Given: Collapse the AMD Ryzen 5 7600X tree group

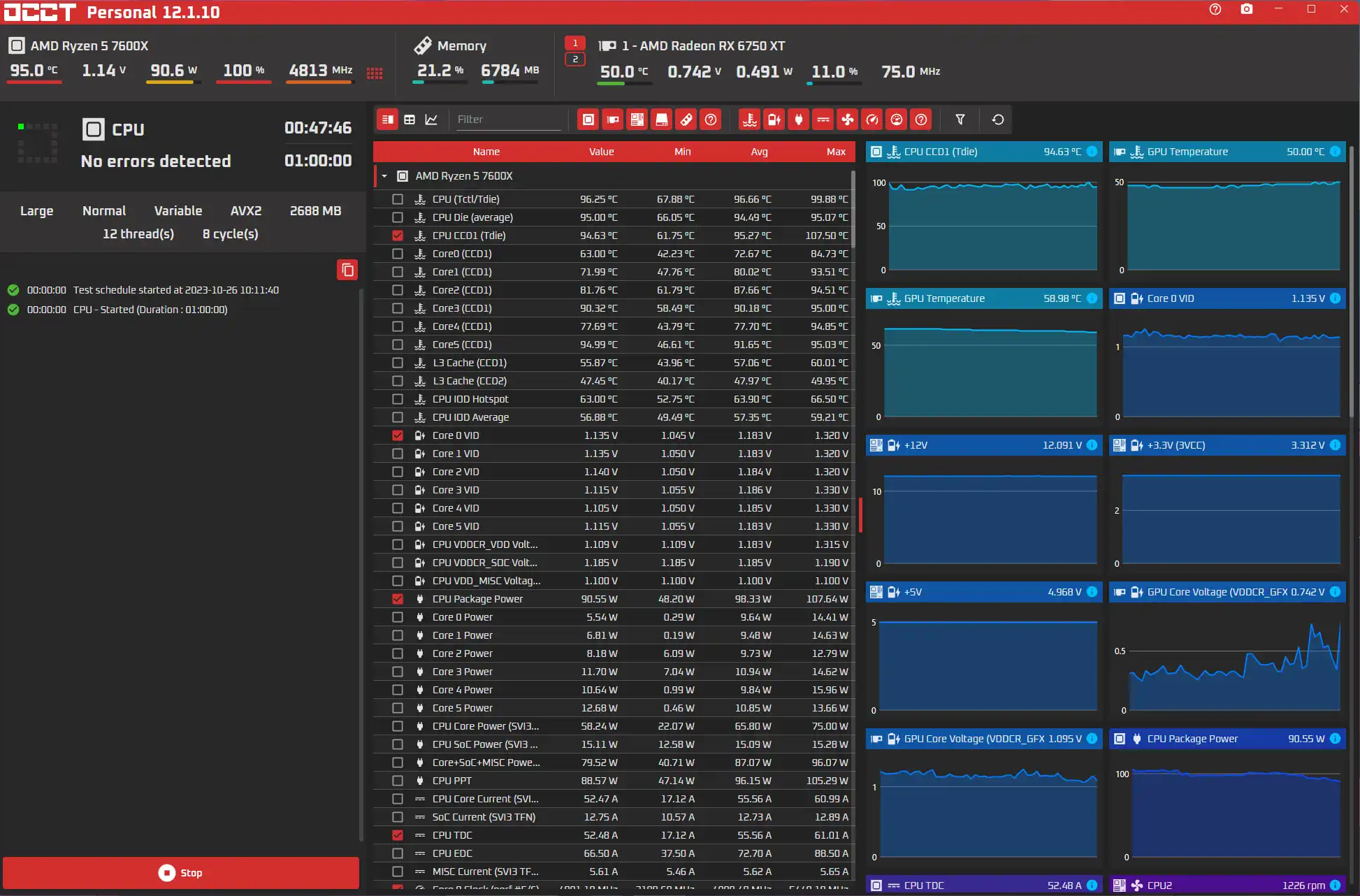Looking at the screenshot, I should [384, 176].
